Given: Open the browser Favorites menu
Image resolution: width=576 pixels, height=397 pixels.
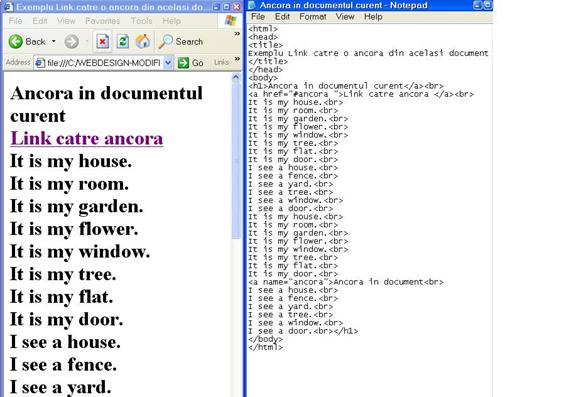Looking at the screenshot, I should coord(102,21).
